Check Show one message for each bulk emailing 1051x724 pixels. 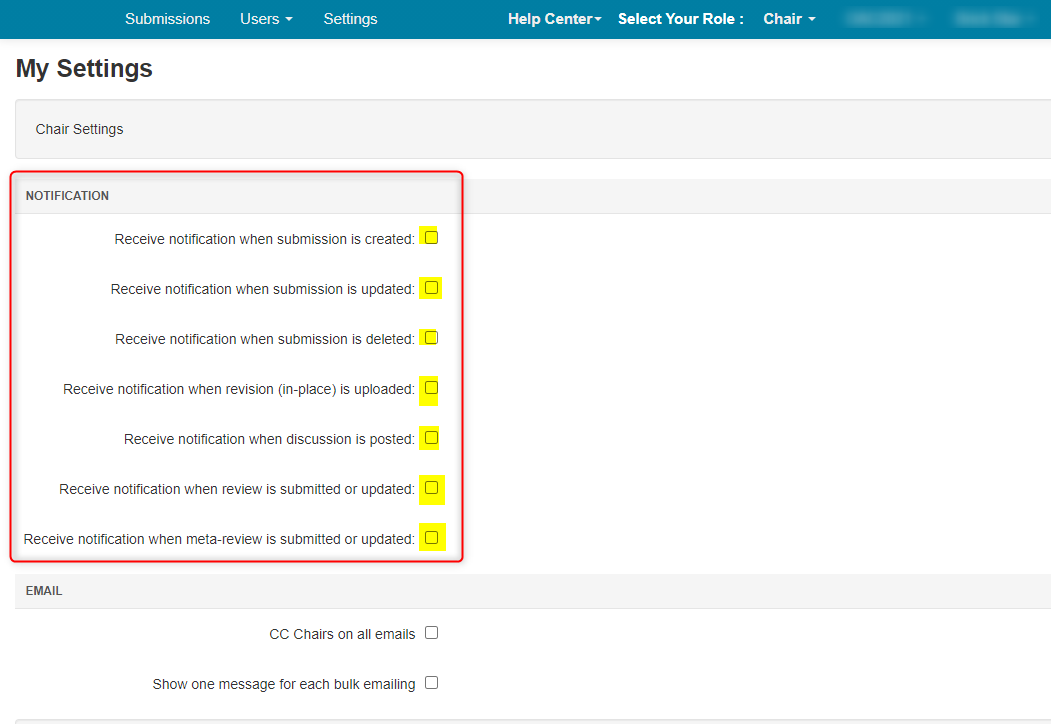tap(431, 682)
